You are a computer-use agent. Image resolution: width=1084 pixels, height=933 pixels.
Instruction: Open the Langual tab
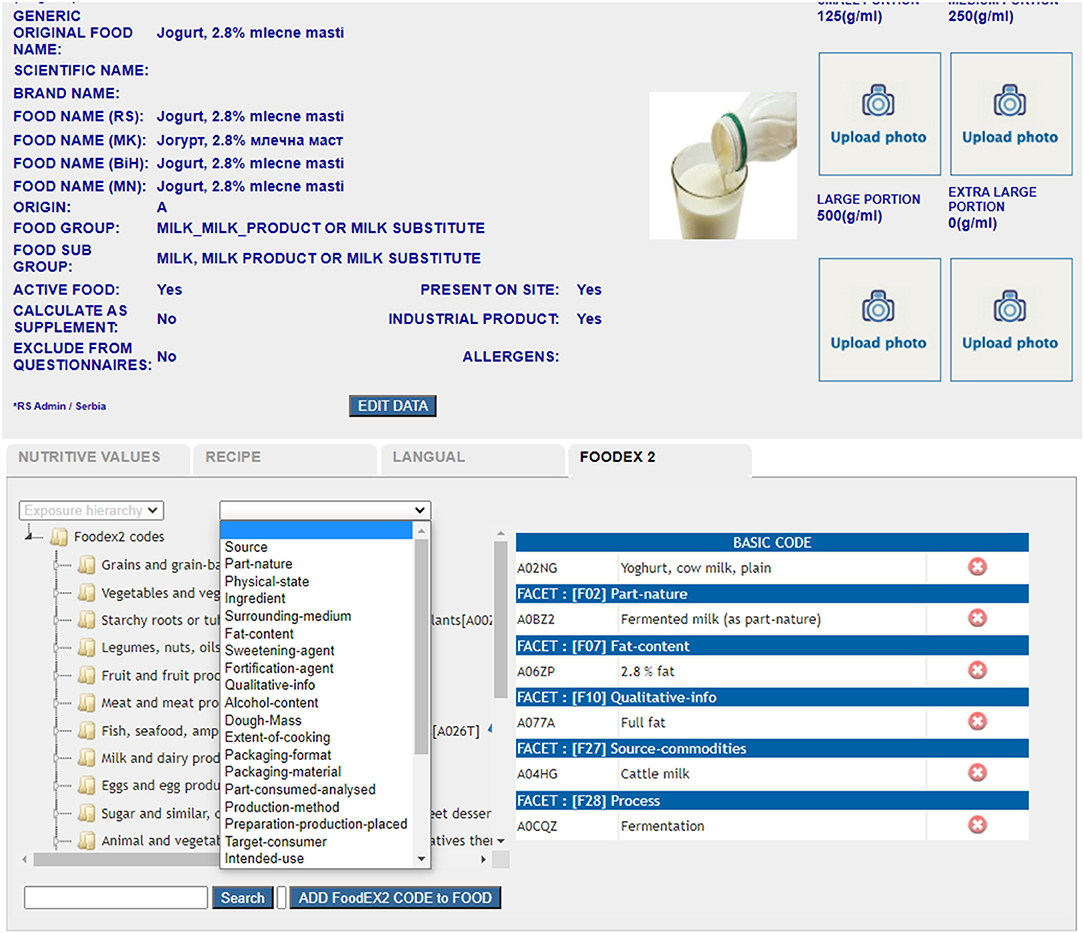point(429,457)
